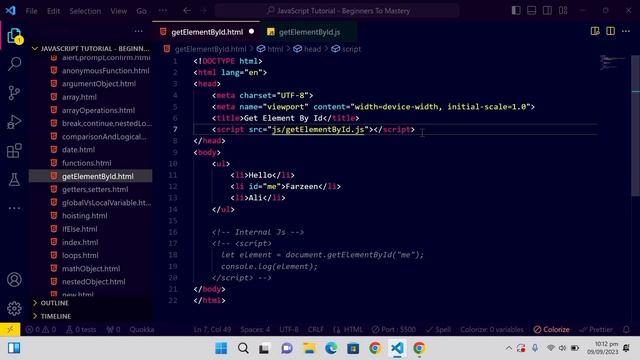
Task: Toggle the Colorize status bar item
Action: [x=551, y=329]
